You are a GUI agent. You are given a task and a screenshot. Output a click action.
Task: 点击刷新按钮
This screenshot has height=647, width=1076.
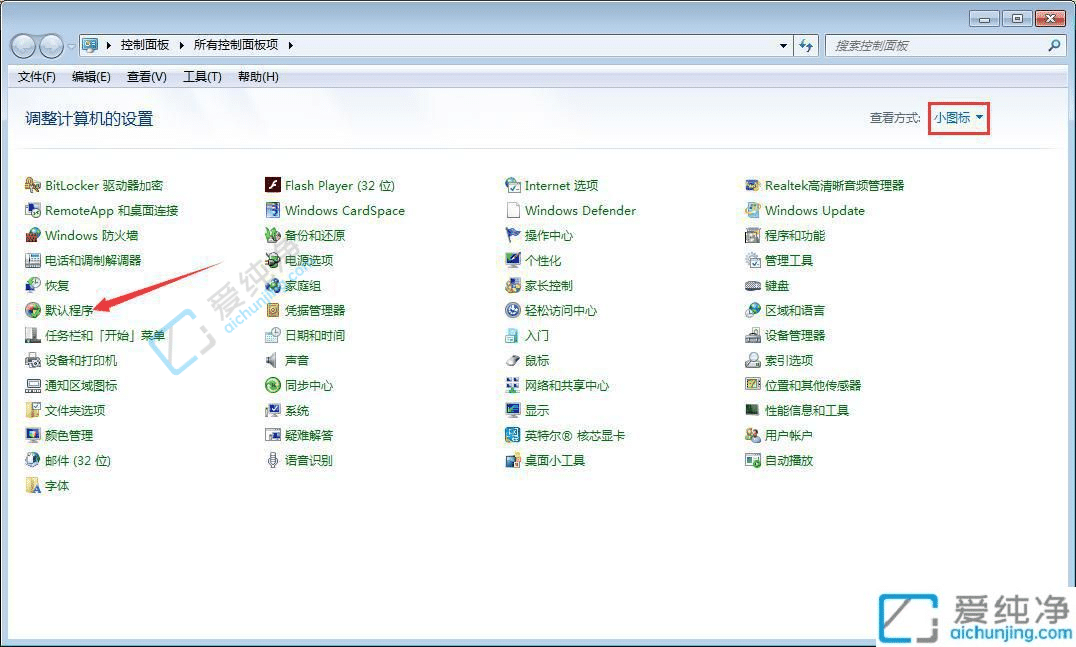point(806,45)
